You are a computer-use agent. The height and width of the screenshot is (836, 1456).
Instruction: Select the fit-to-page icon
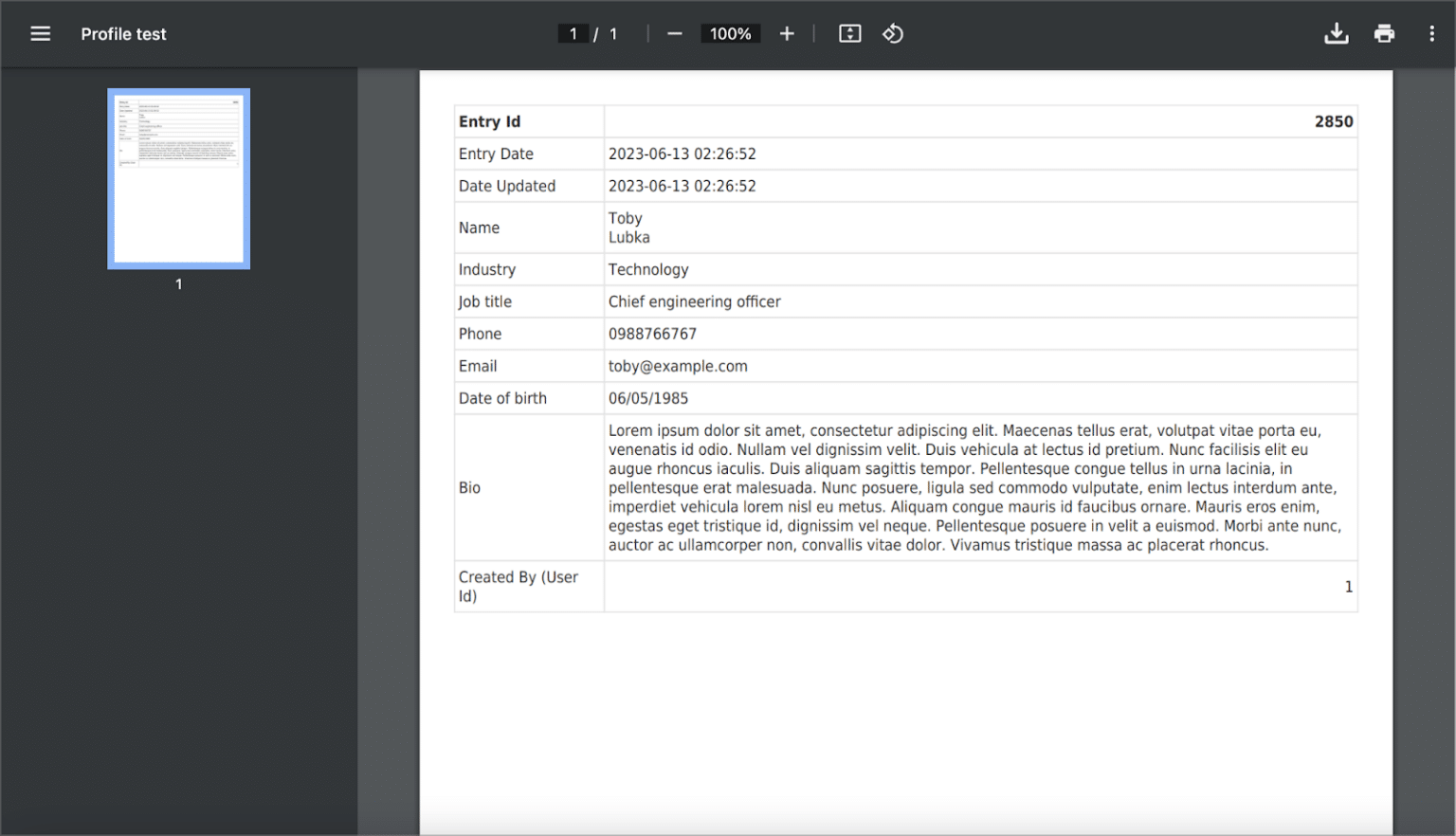point(849,33)
